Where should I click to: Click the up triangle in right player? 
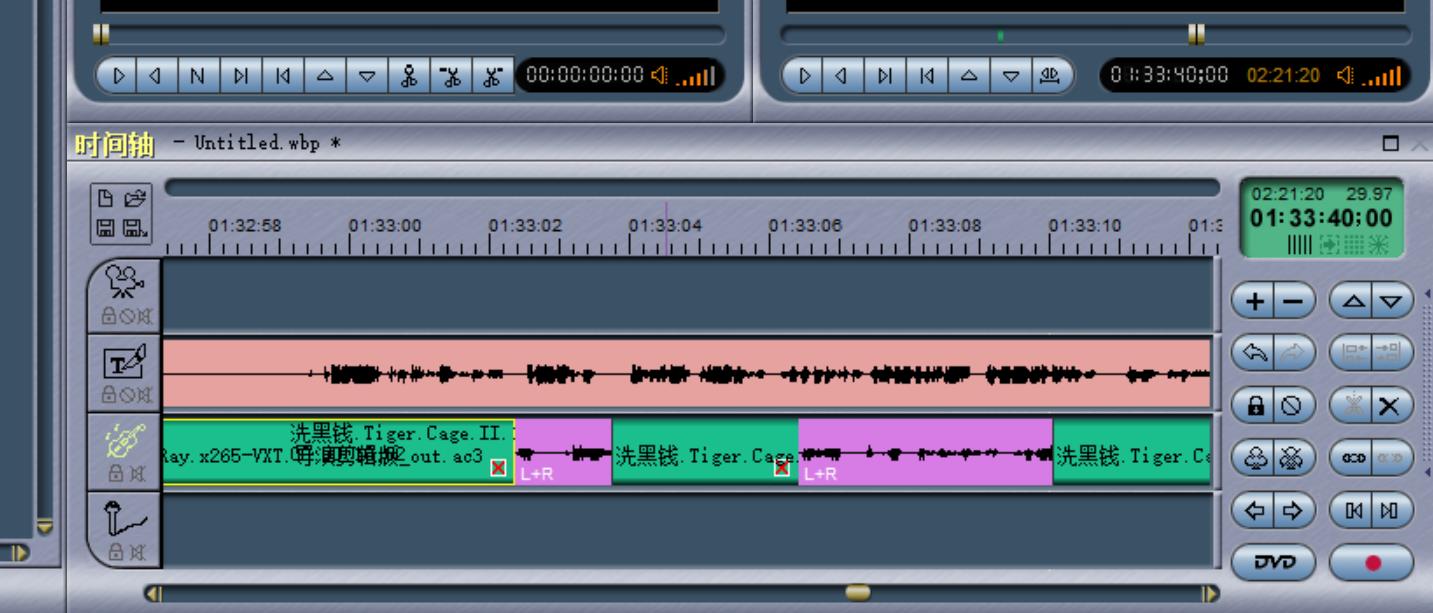[x=968, y=76]
